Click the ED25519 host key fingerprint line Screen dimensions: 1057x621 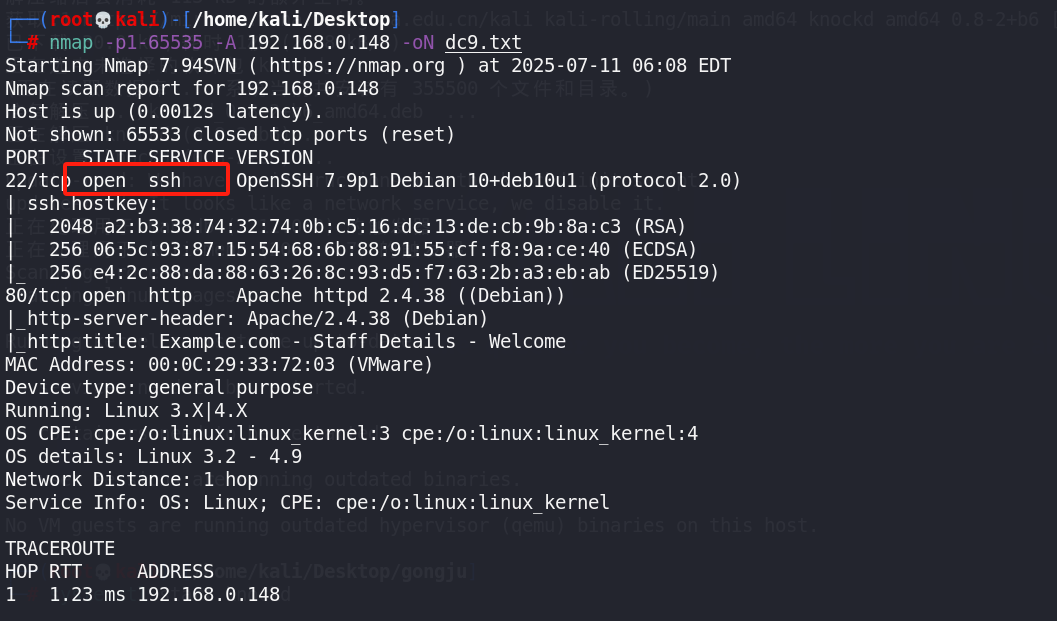(x=383, y=272)
